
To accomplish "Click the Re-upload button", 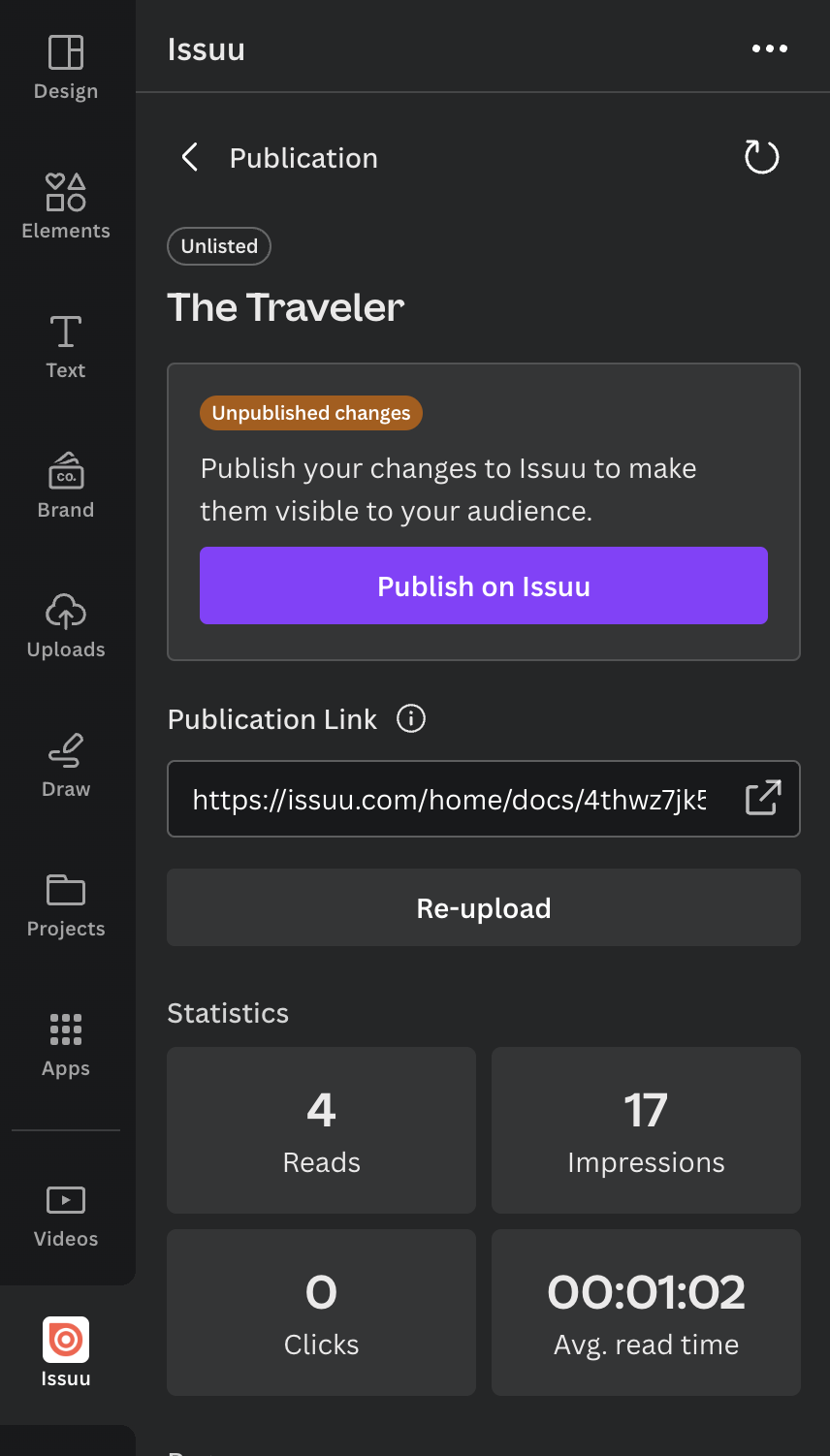I will click(483, 907).
